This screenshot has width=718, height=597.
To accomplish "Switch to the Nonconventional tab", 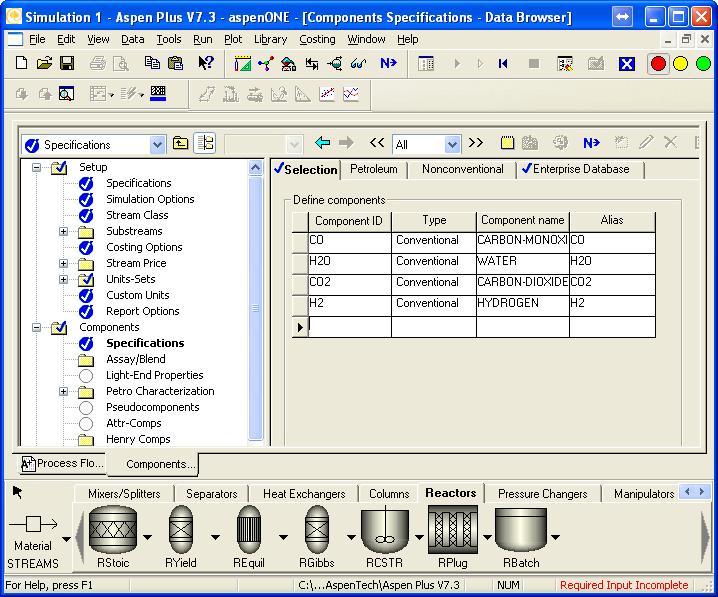I will pos(462,169).
